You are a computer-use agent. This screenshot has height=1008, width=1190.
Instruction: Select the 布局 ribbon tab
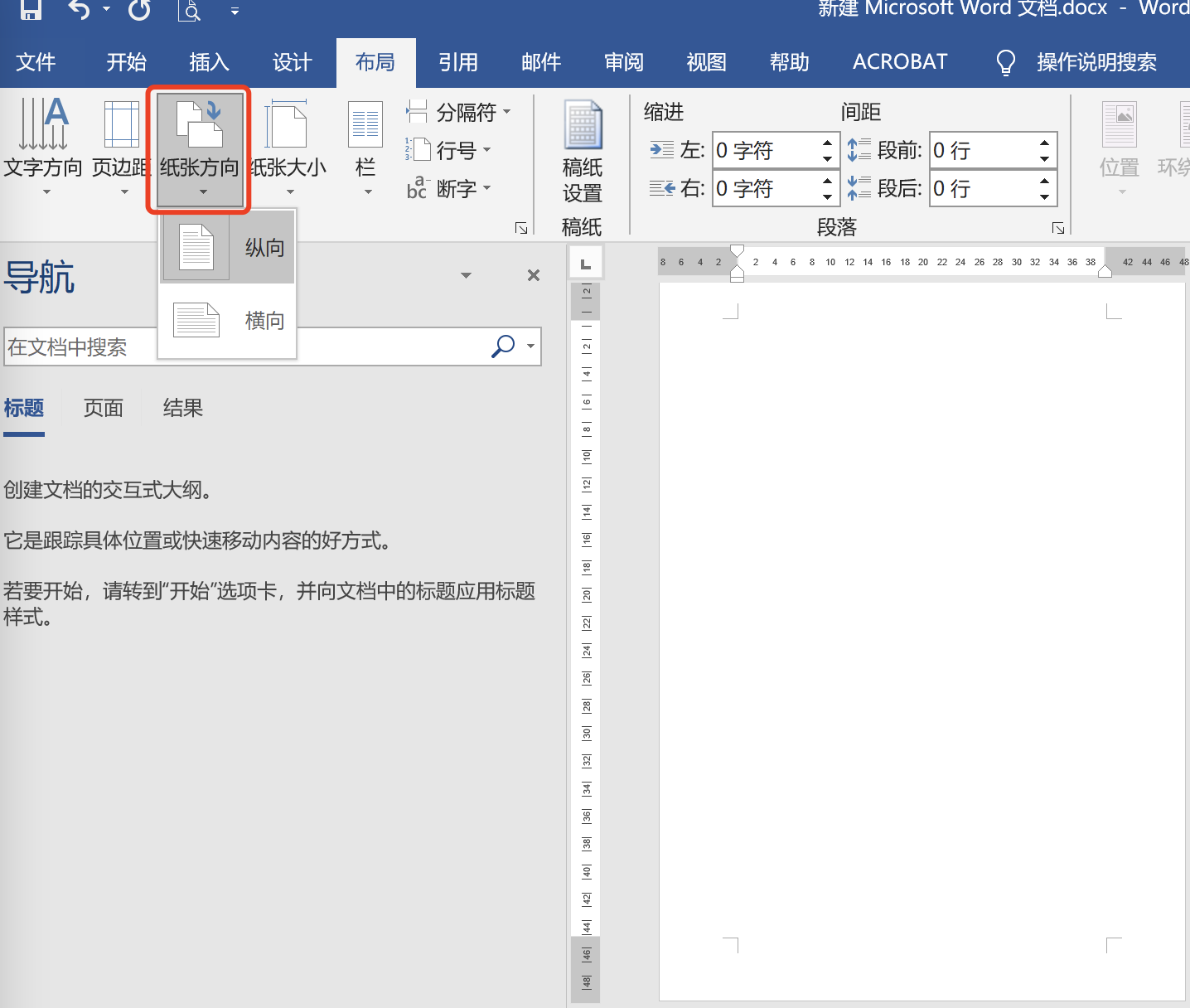(375, 62)
